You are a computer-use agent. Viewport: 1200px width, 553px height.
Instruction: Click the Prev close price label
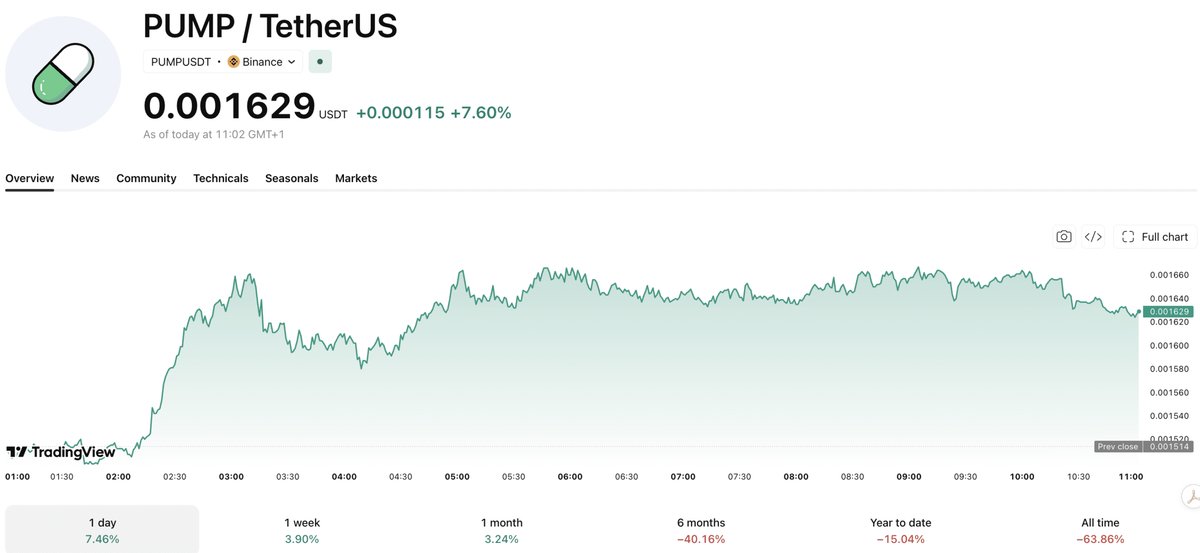[x=1117, y=447]
